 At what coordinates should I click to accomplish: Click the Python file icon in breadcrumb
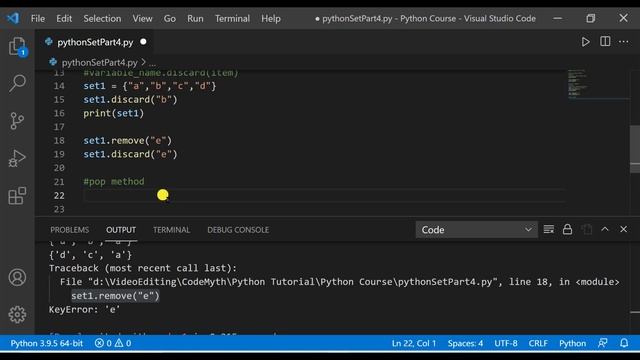click(53, 62)
